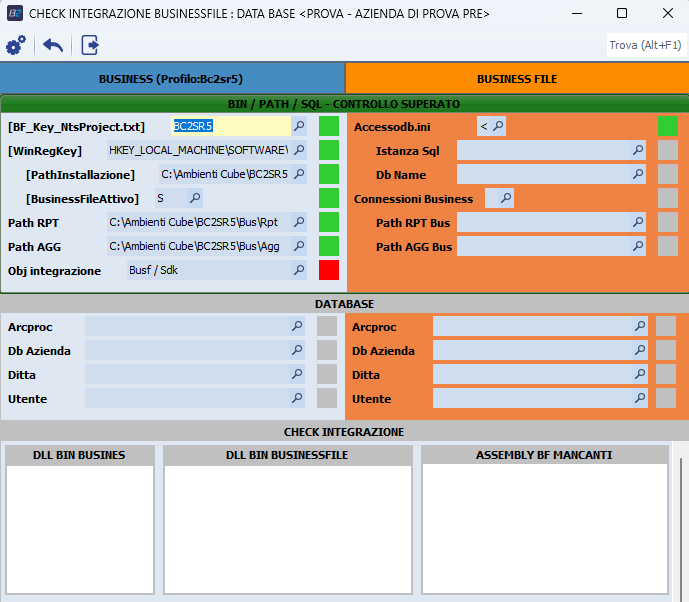Click magnifier in left Db Azienda field
This screenshot has height=602, width=689.
point(297,350)
